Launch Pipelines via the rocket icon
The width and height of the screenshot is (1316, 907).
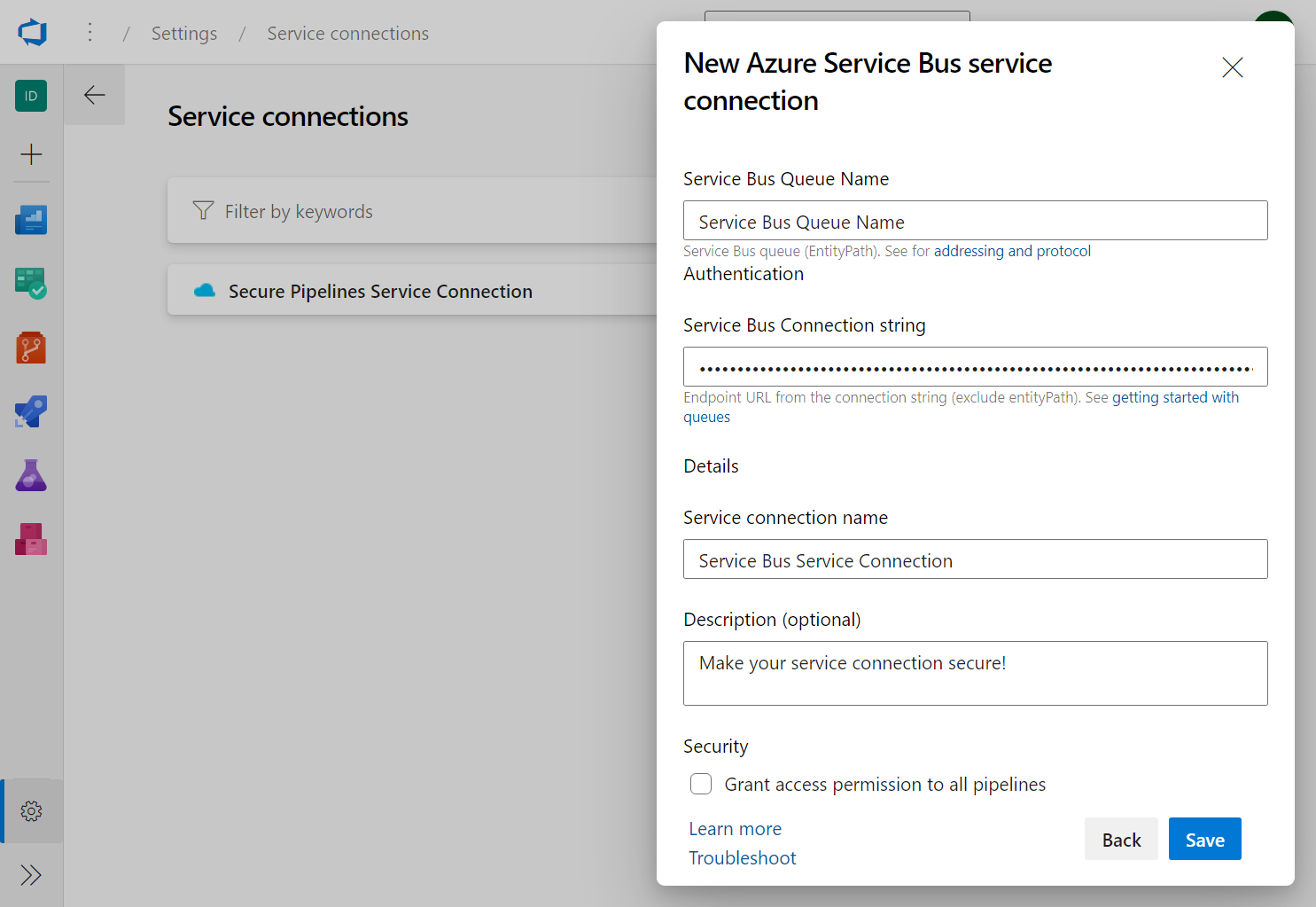[x=31, y=411]
